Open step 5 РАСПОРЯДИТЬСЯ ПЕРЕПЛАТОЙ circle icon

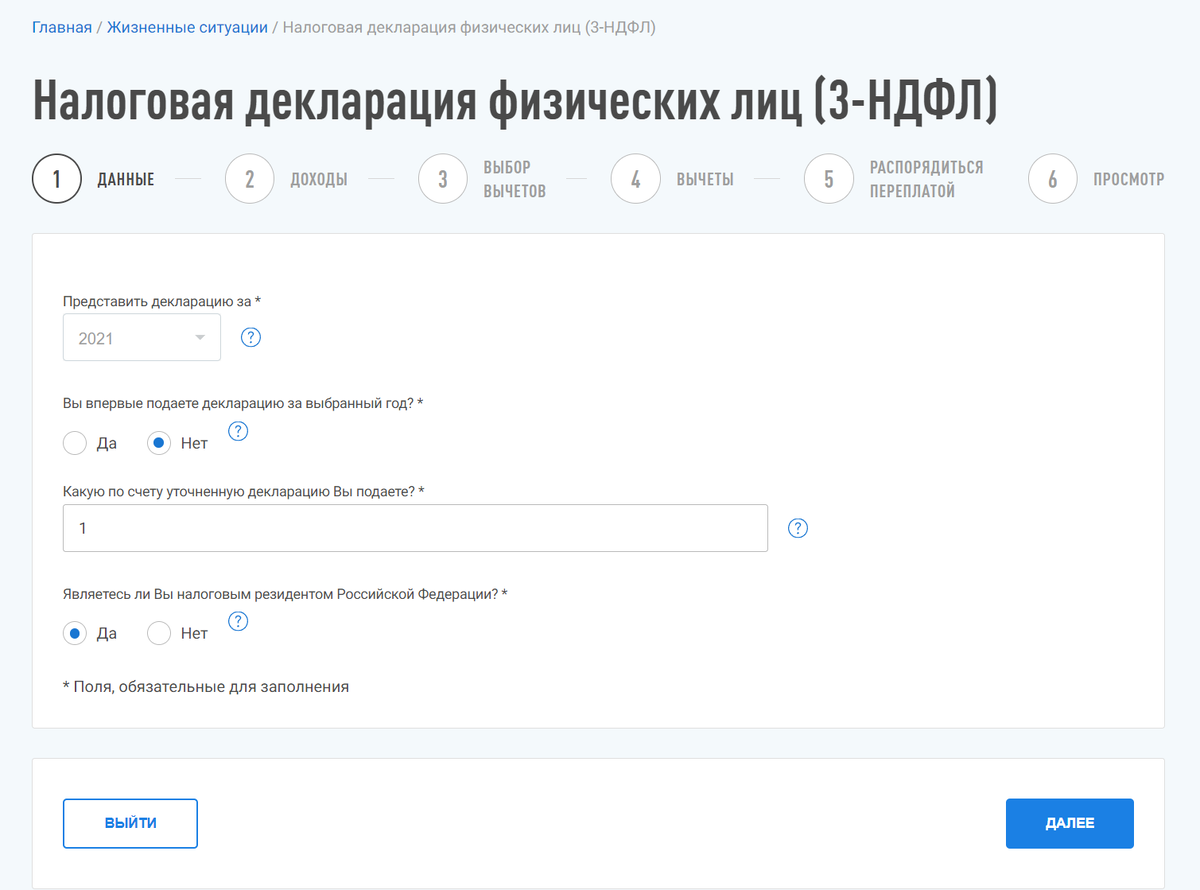tap(829, 179)
